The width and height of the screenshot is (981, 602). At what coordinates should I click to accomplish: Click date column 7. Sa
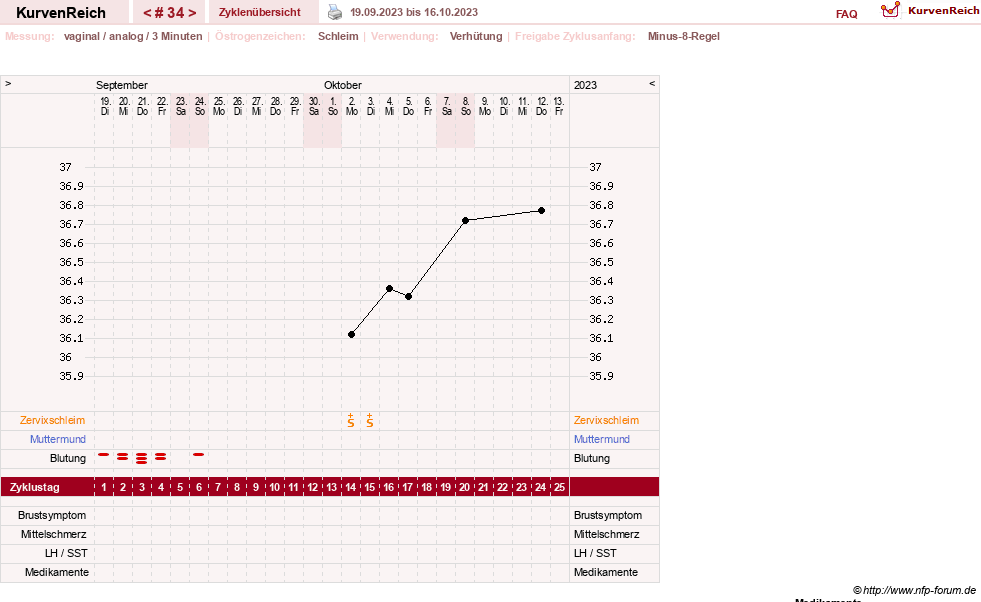coord(447,106)
